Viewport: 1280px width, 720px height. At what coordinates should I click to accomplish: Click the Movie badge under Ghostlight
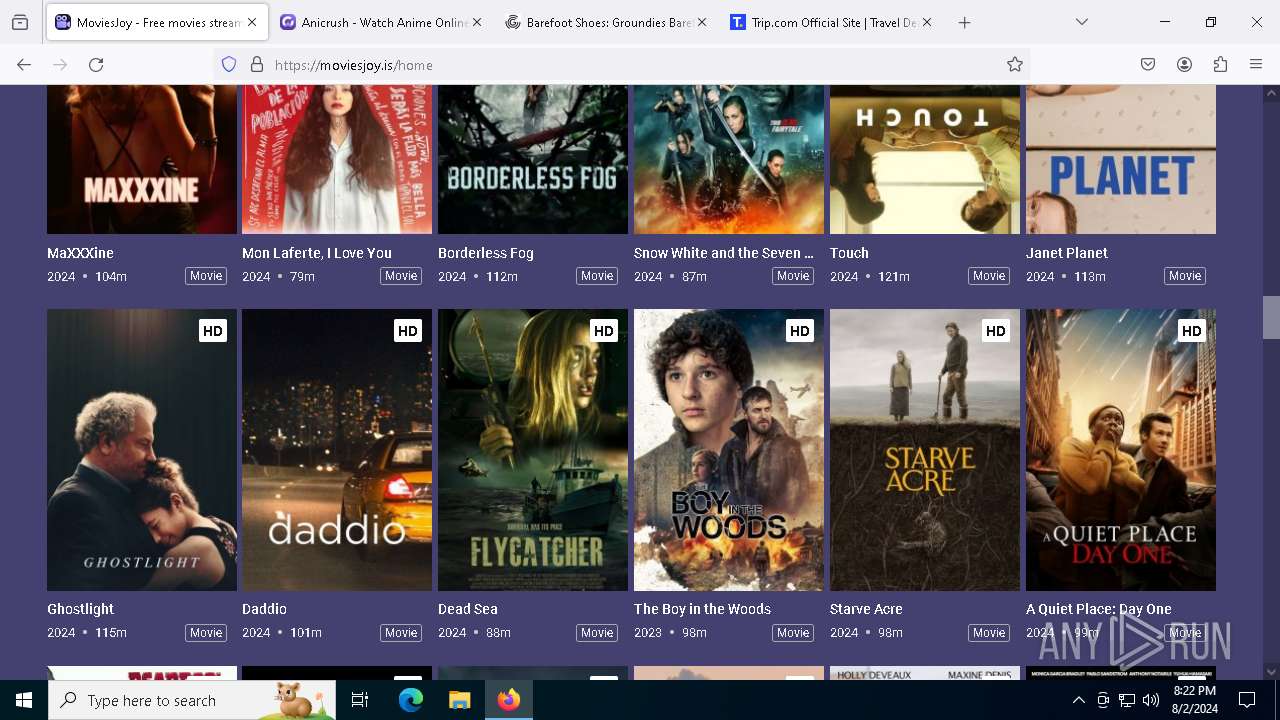click(x=206, y=633)
